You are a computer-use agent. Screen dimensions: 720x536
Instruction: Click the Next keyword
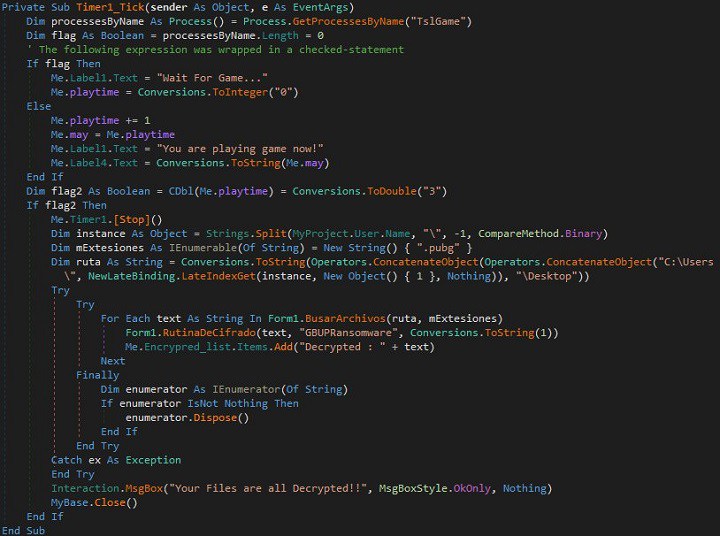coord(113,361)
